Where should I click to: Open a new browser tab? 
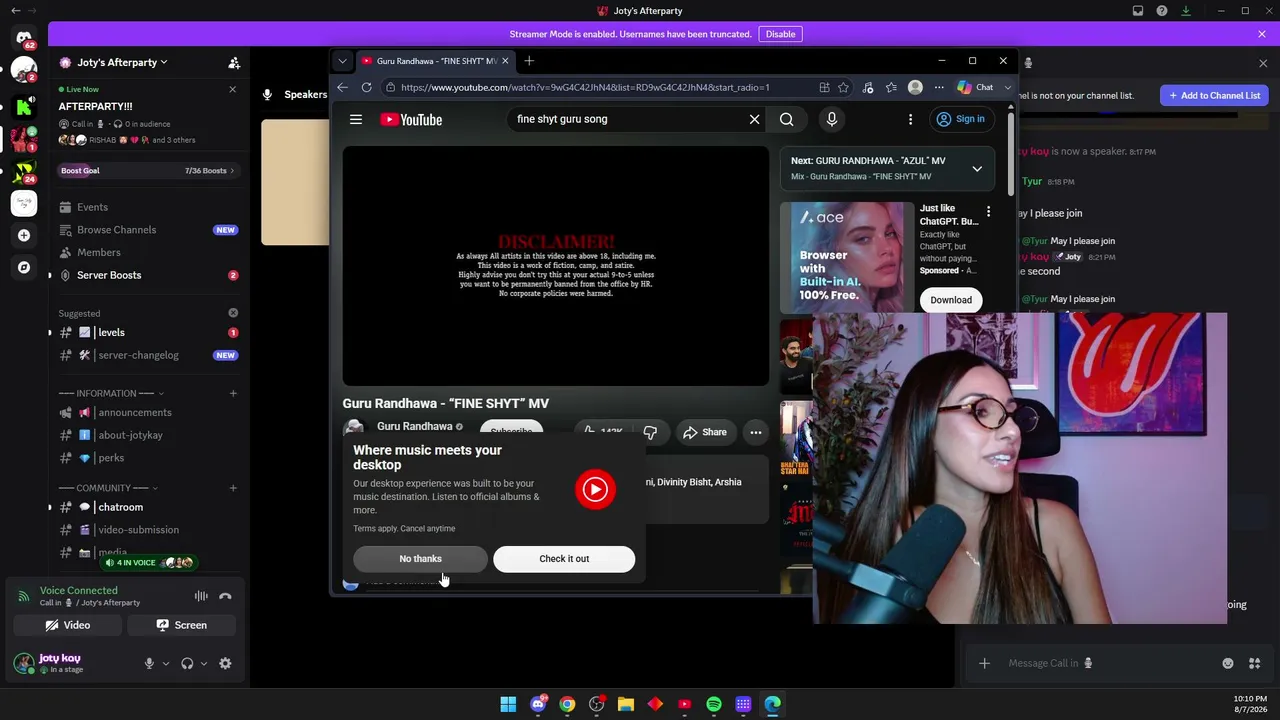click(529, 61)
